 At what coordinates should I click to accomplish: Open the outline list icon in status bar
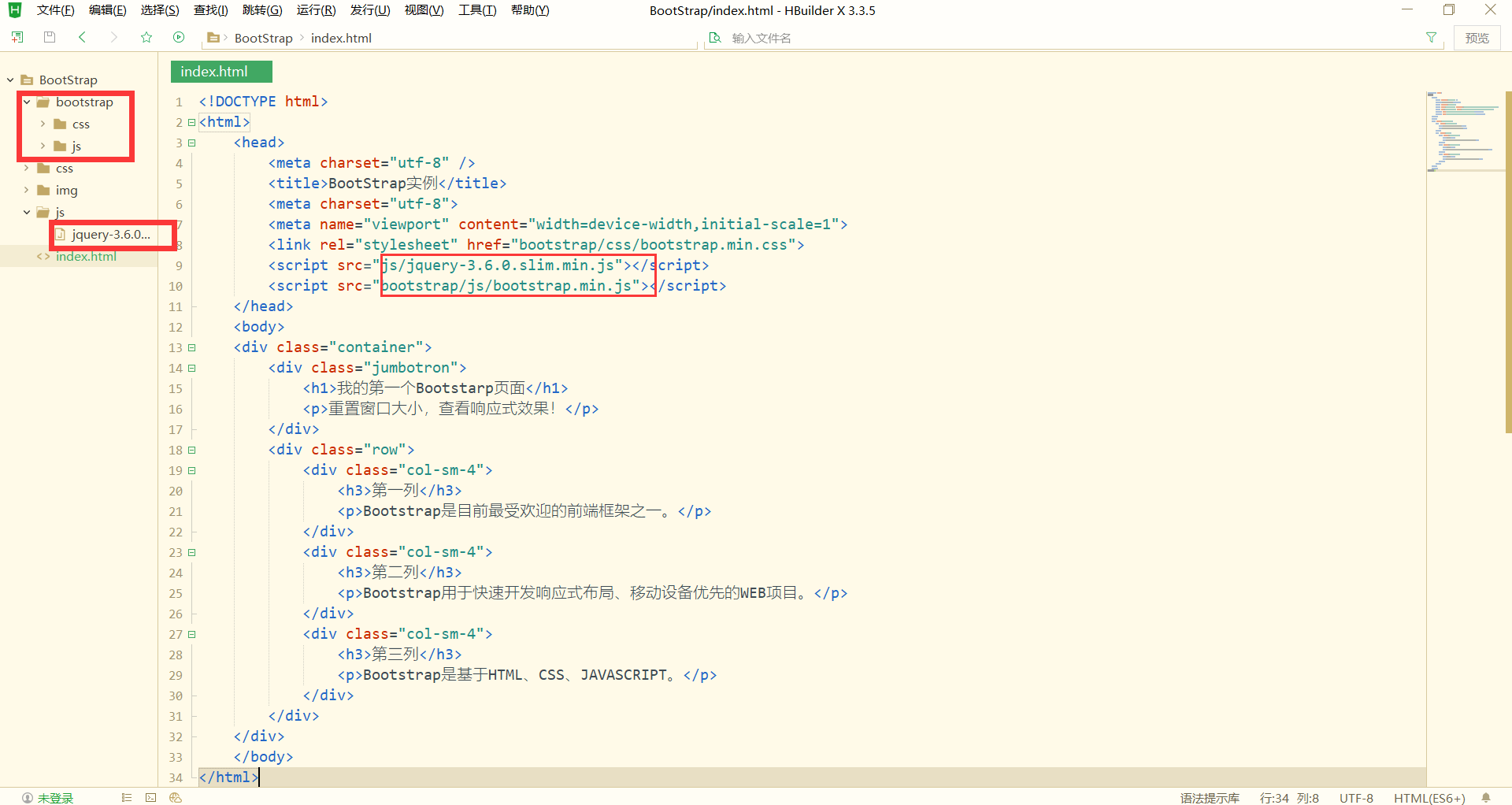[x=126, y=798]
